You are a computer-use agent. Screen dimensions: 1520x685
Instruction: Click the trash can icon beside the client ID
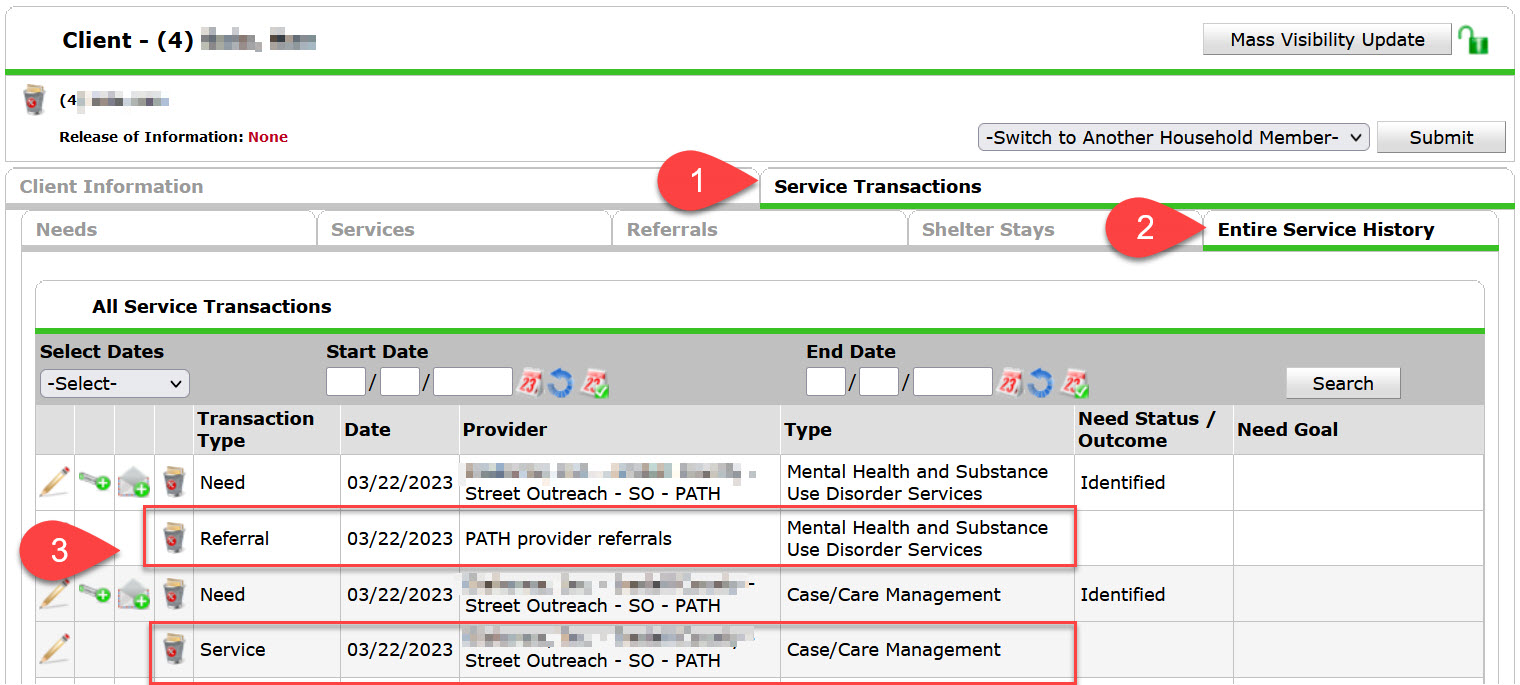(x=34, y=100)
